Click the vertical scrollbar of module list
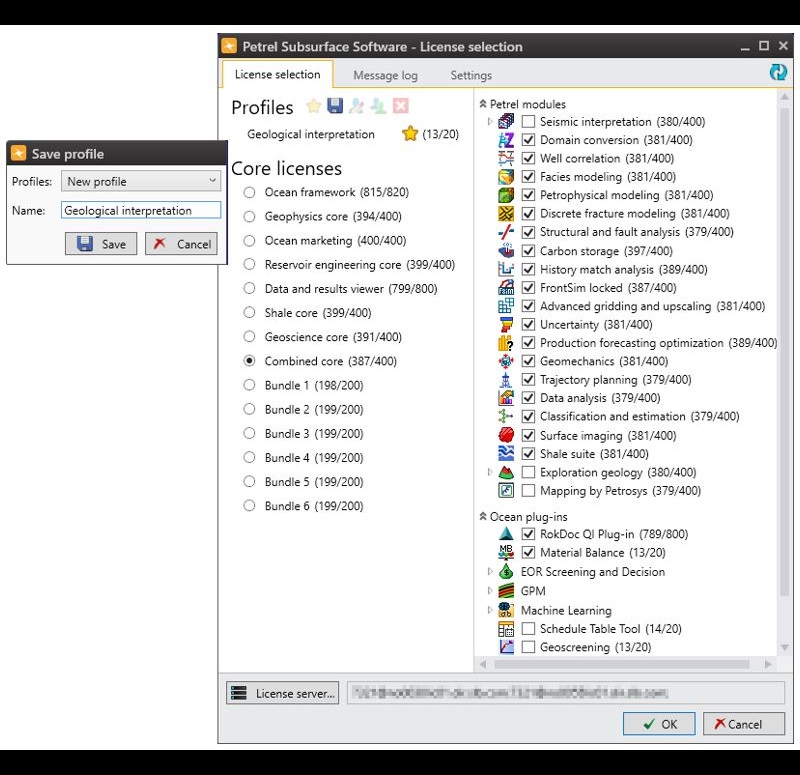The height and width of the screenshot is (775, 800). coord(785,352)
